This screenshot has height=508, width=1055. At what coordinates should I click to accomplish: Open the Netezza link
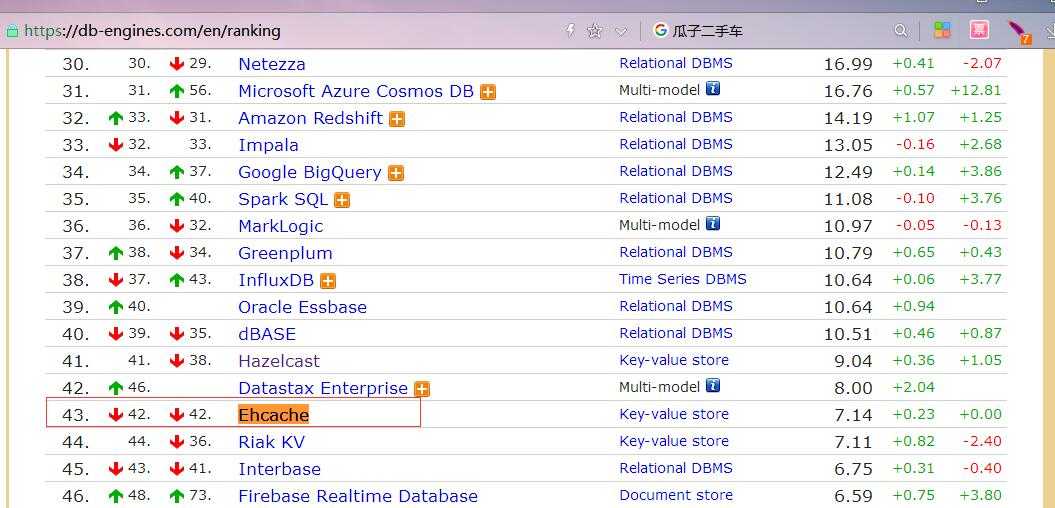point(272,65)
